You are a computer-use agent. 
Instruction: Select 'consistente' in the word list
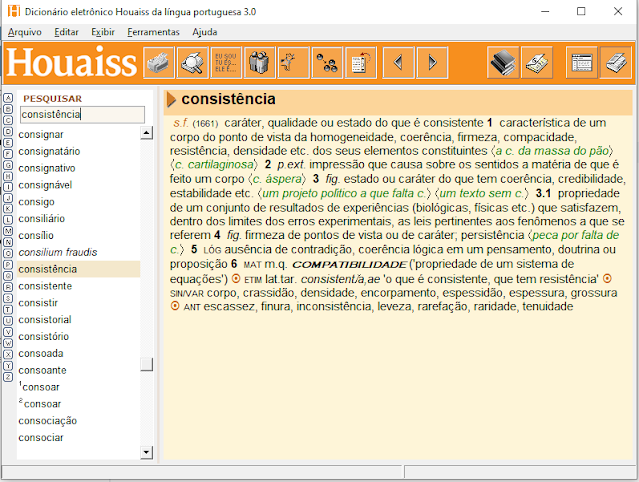click(x=45, y=286)
